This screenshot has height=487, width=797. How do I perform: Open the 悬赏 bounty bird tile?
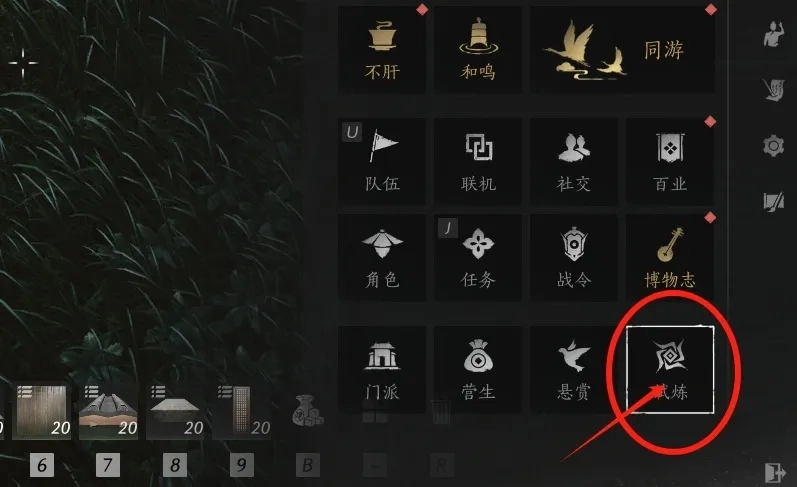click(574, 370)
